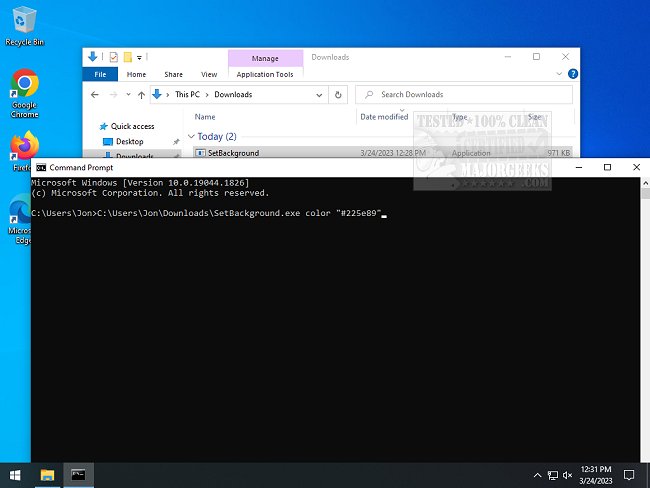The width and height of the screenshot is (650, 488).
Task: Switch to the Share ribbon tab
Action: tap(173, 74)
